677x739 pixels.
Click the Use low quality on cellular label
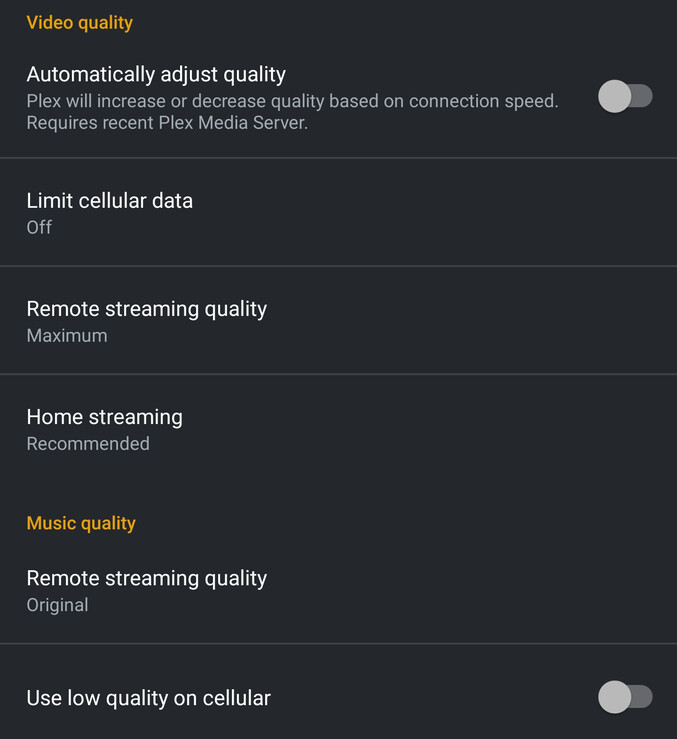click(149, 698)
